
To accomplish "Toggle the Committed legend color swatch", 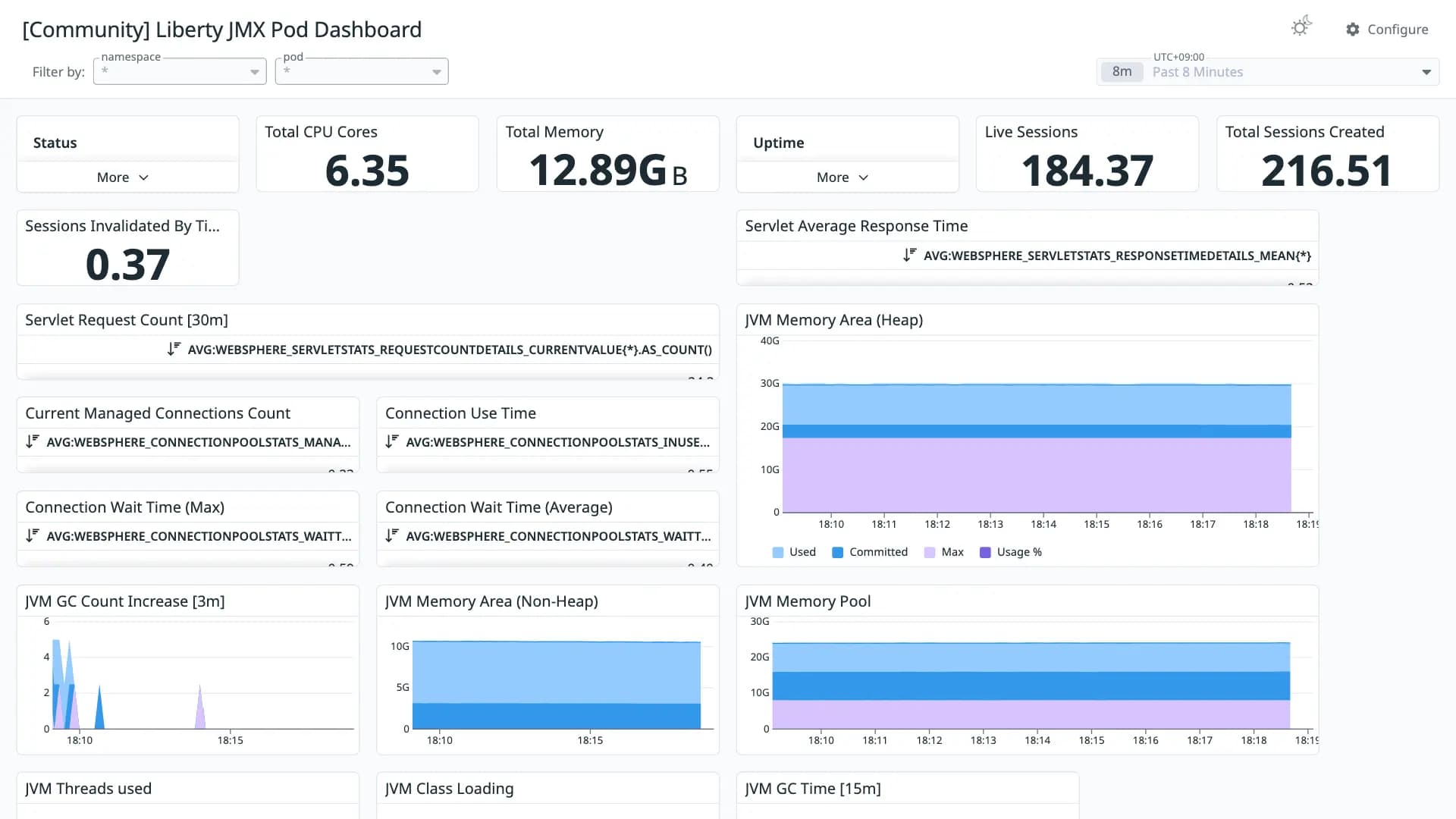I will tap(837, 552).
